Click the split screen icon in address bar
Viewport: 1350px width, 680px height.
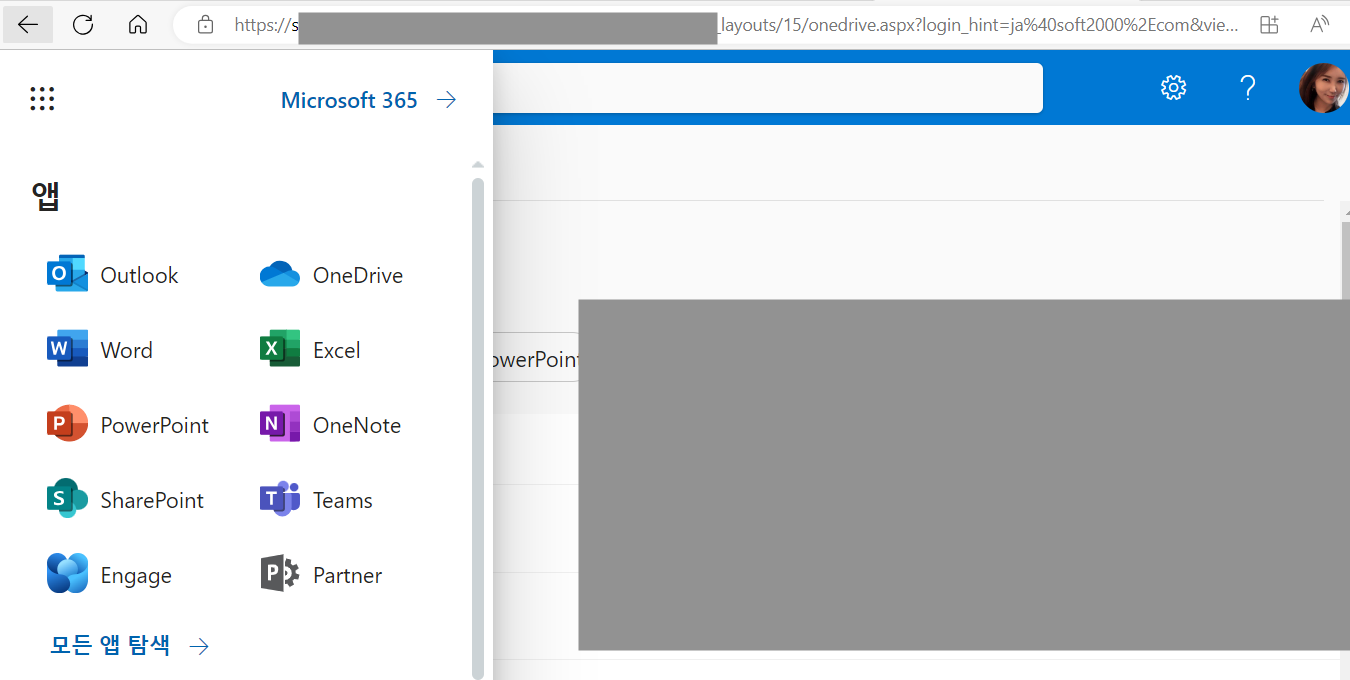click(x=1269, y=25)
